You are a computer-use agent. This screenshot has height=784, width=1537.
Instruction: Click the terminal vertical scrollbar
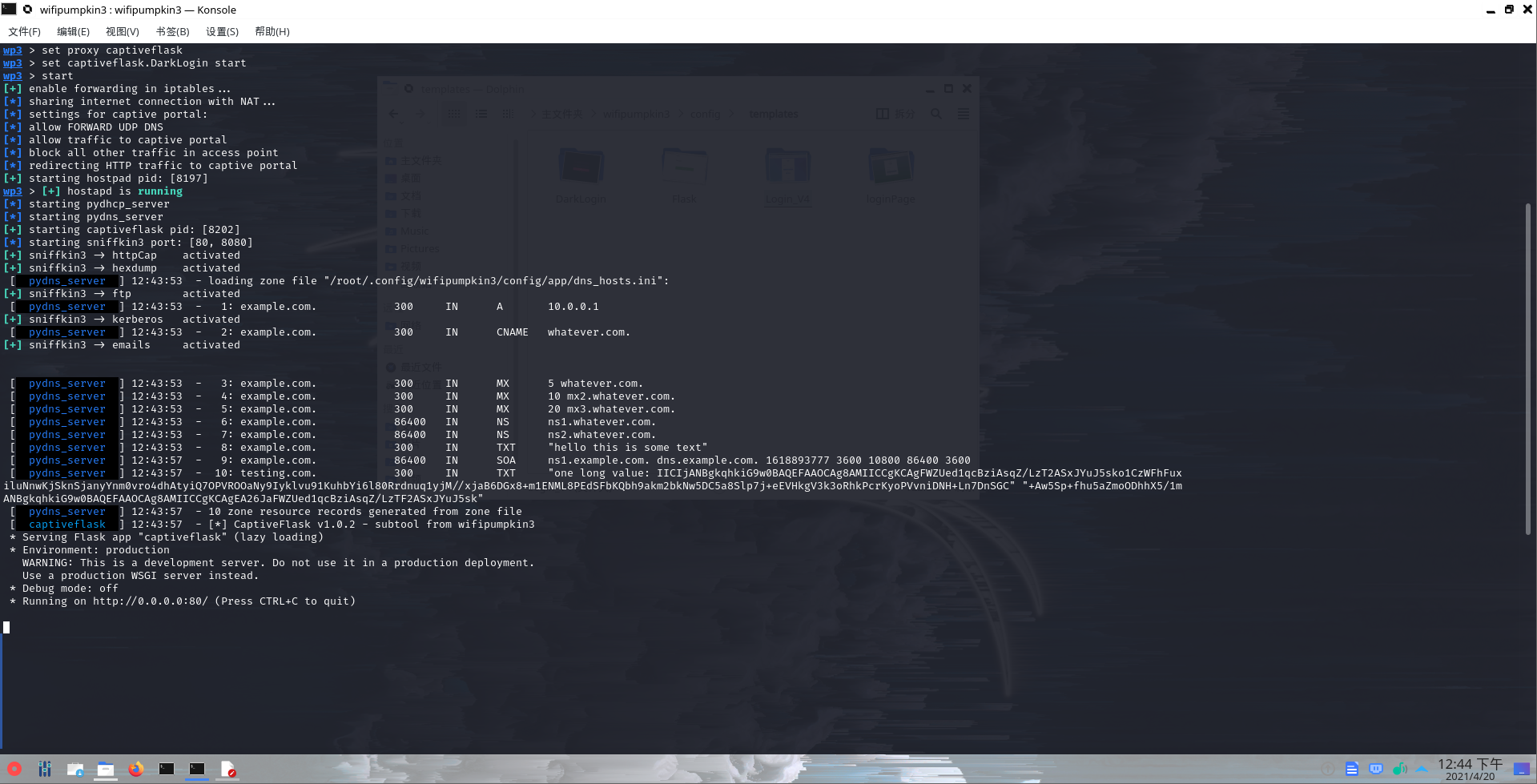[x=1528, y=368]
